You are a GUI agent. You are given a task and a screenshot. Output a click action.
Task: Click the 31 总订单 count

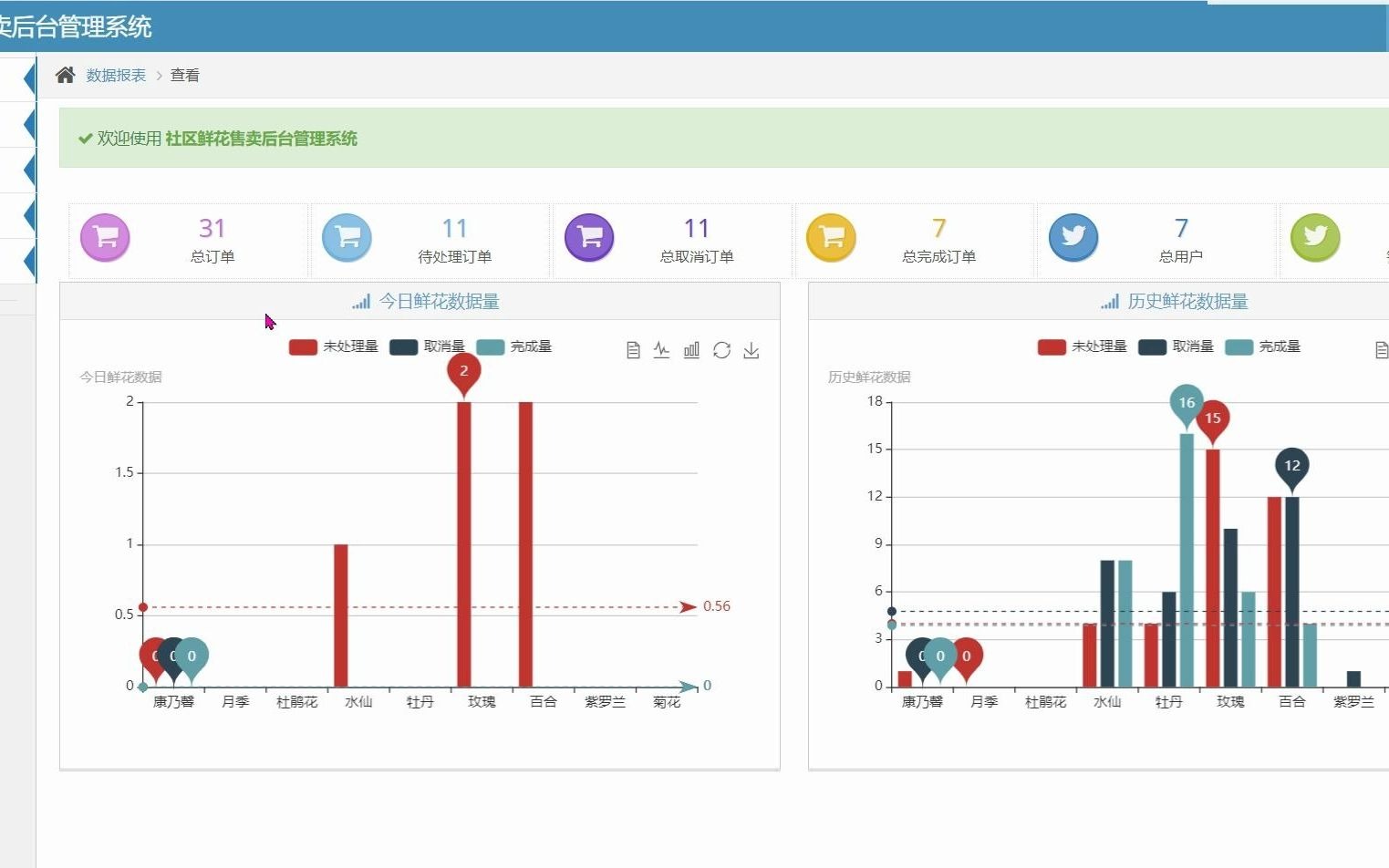pyautogui.click(x=212, y=228)
